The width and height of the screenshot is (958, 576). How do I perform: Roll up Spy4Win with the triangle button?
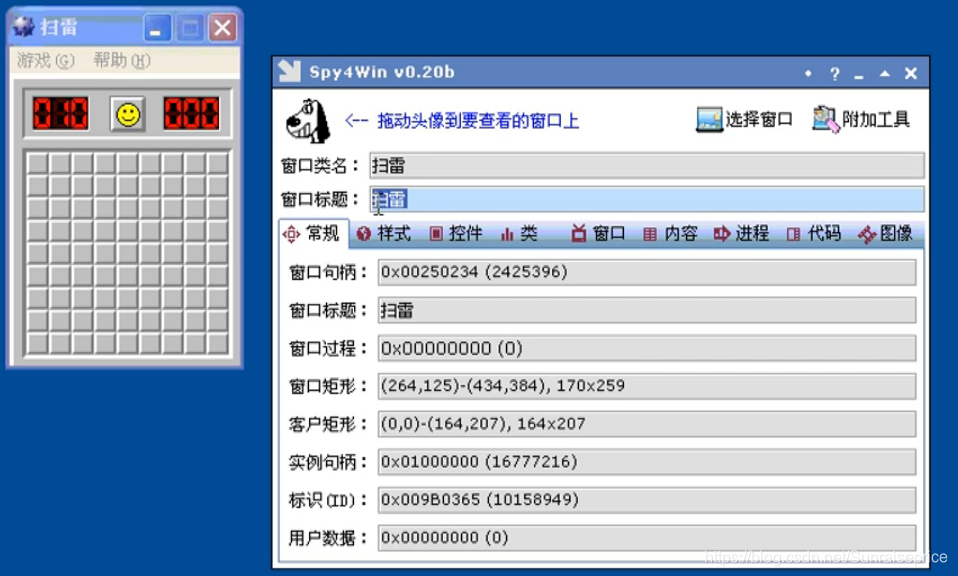coord(885,73)
